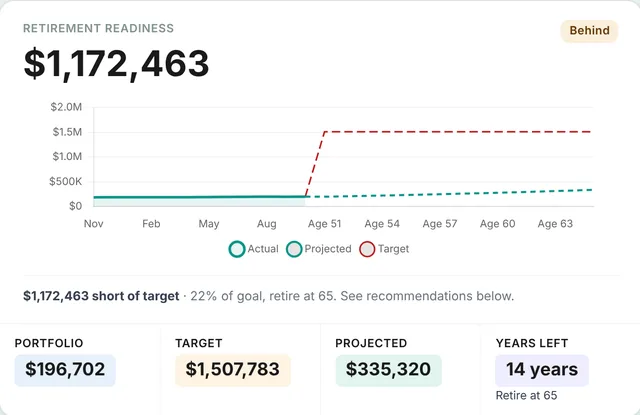Click the Age 63 axis label
This screenshot has height=415, width=640.
(555, 224)
